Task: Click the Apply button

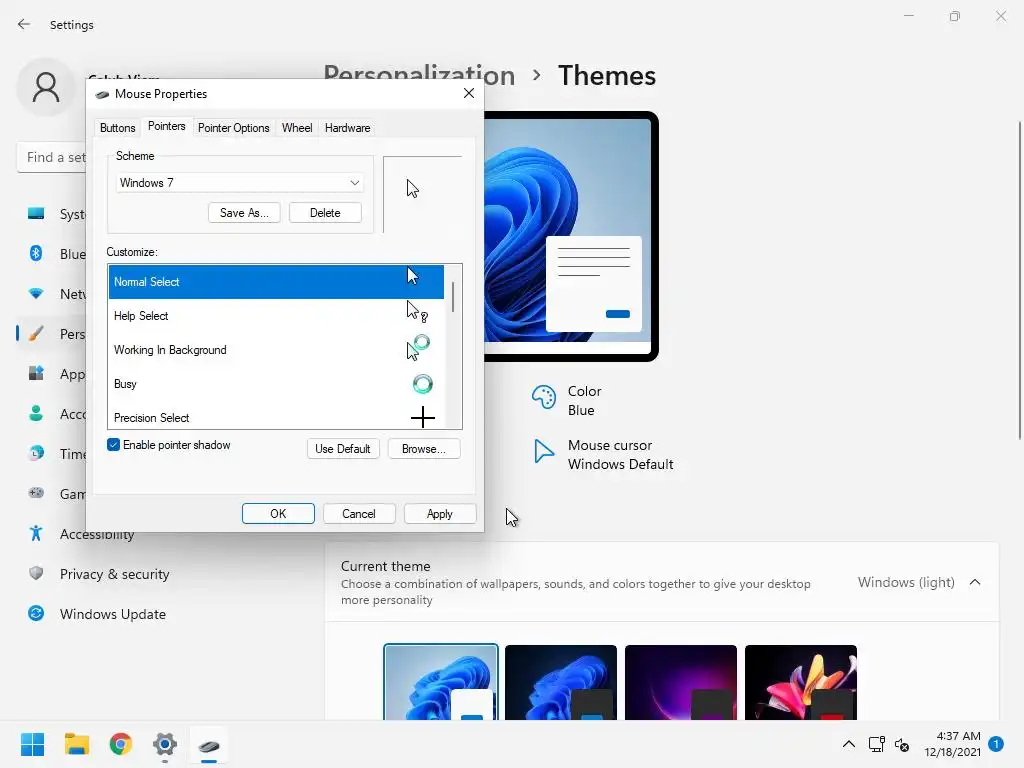Action: coord(440,514)
